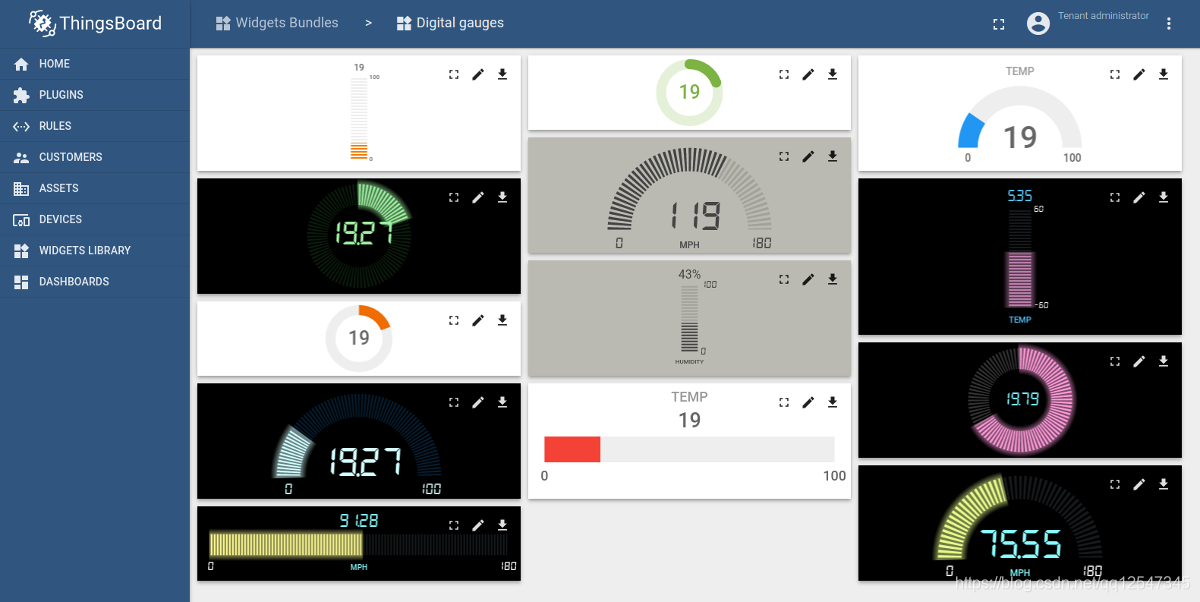Open the ThingsBoard logo home link
The width and height of the screenshot is (1200, 602).
[95, 23]
